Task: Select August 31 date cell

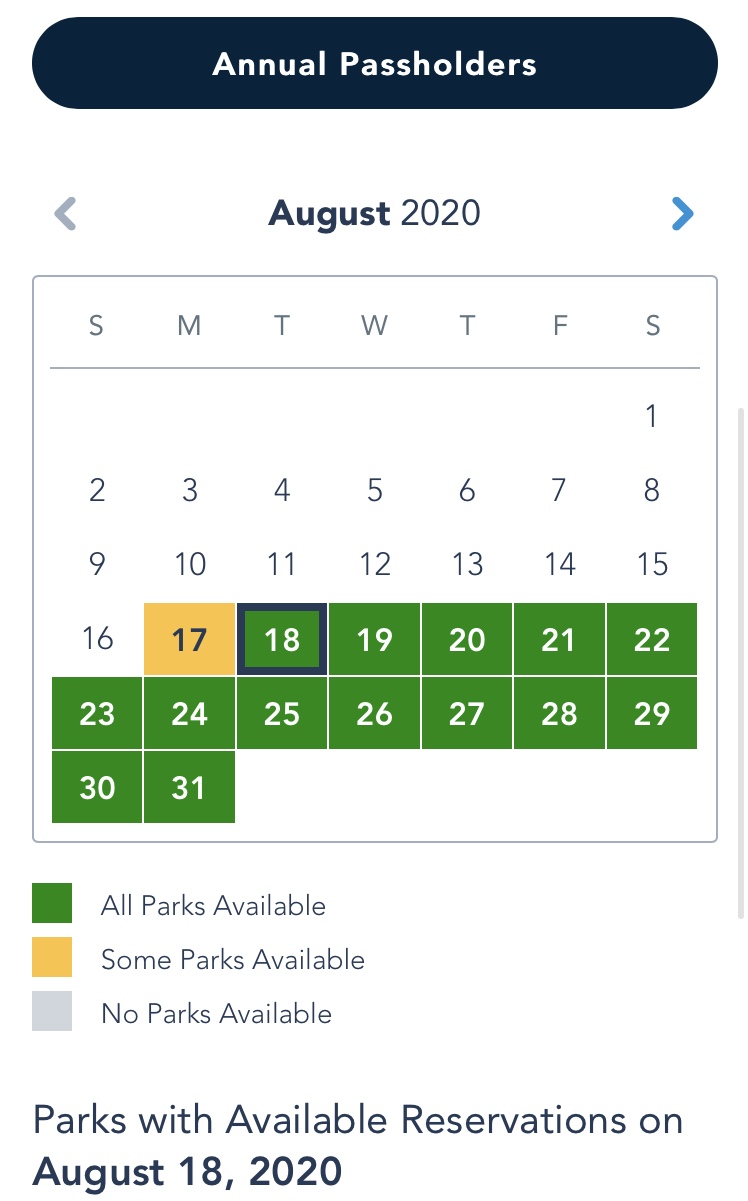Action: click(x=189, y=787)
